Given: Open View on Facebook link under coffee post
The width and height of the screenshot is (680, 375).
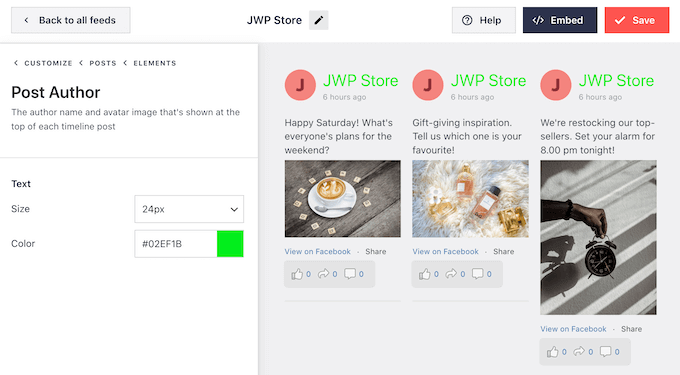Looking at the screenshot, I should (317, 251).
